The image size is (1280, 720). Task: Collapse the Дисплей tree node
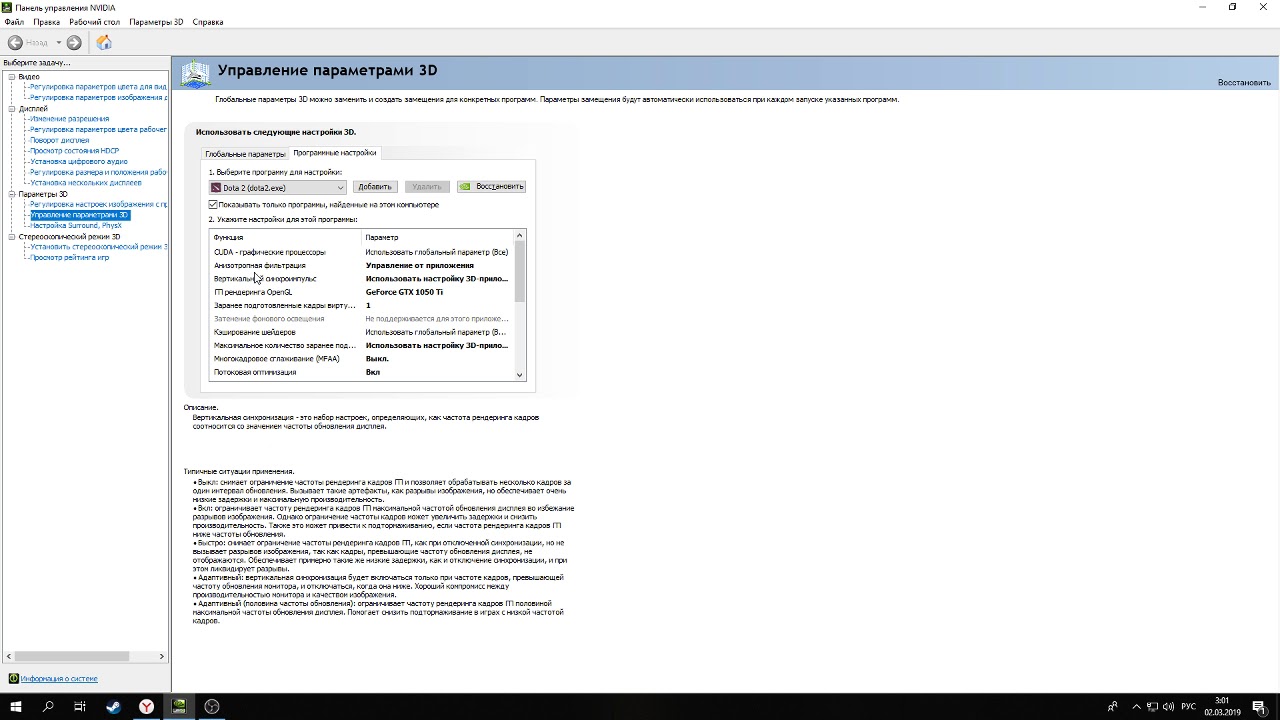(12, 109)
